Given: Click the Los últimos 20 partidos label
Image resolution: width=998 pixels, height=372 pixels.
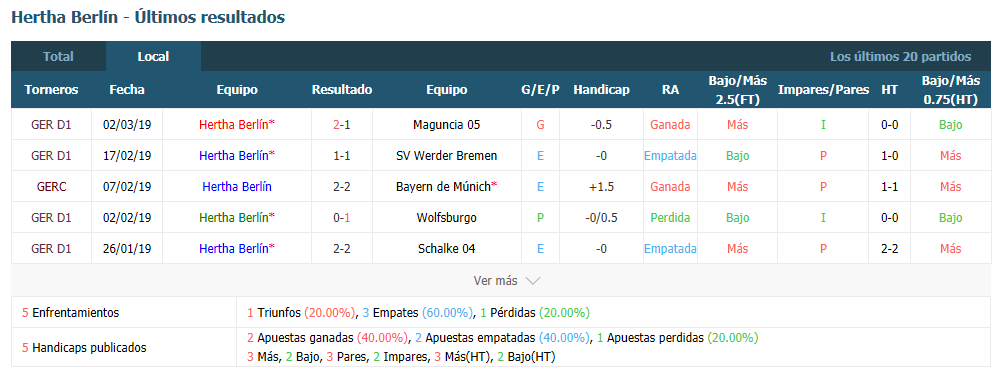Looking at the screenshot, I should [x=901, y=57].
